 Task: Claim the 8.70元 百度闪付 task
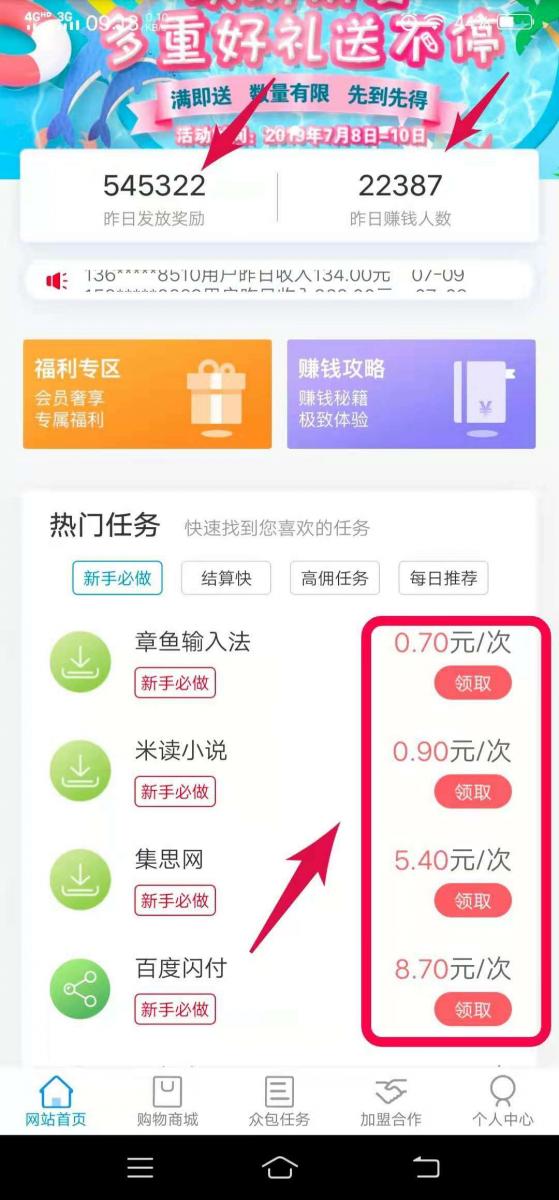(x=473, y=1010)
